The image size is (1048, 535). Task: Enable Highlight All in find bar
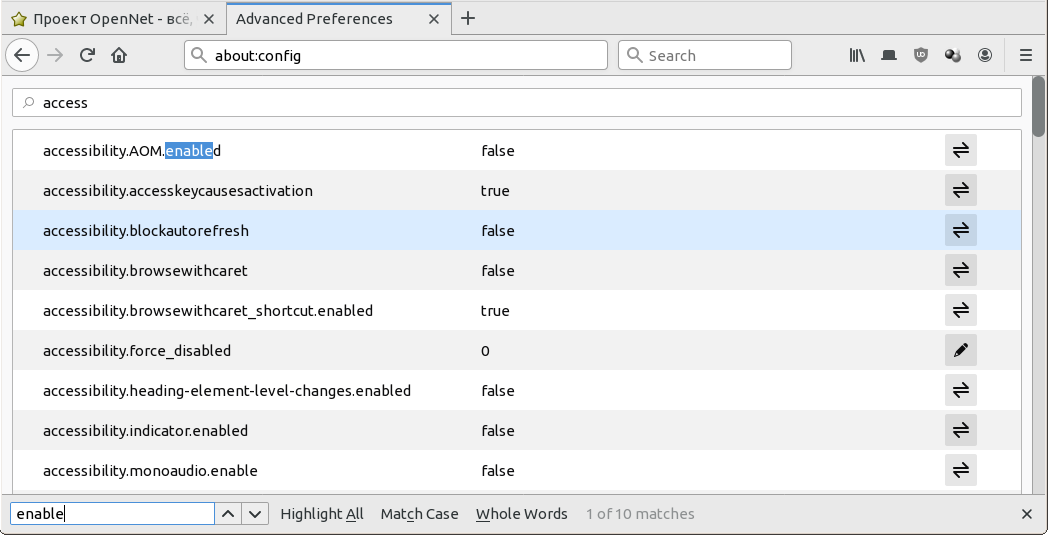(x=322, y=514)
